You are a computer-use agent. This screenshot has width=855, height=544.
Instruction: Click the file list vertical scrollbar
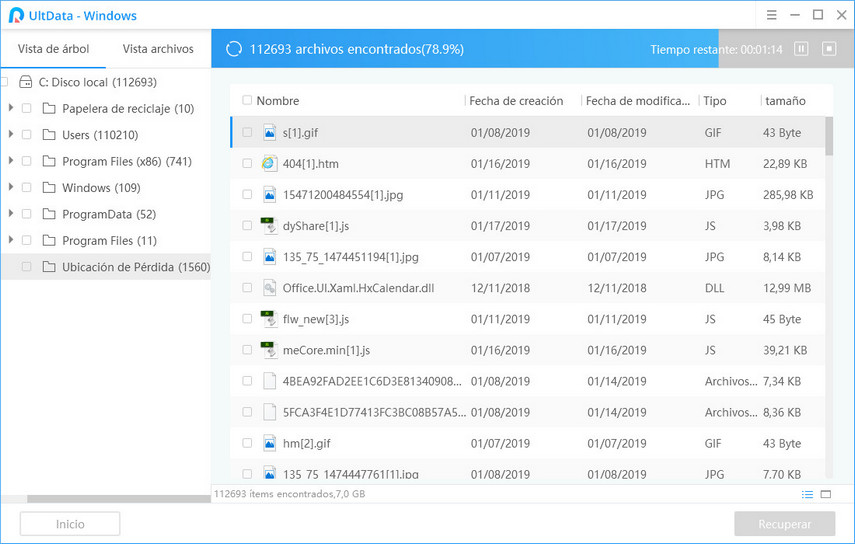829,136
